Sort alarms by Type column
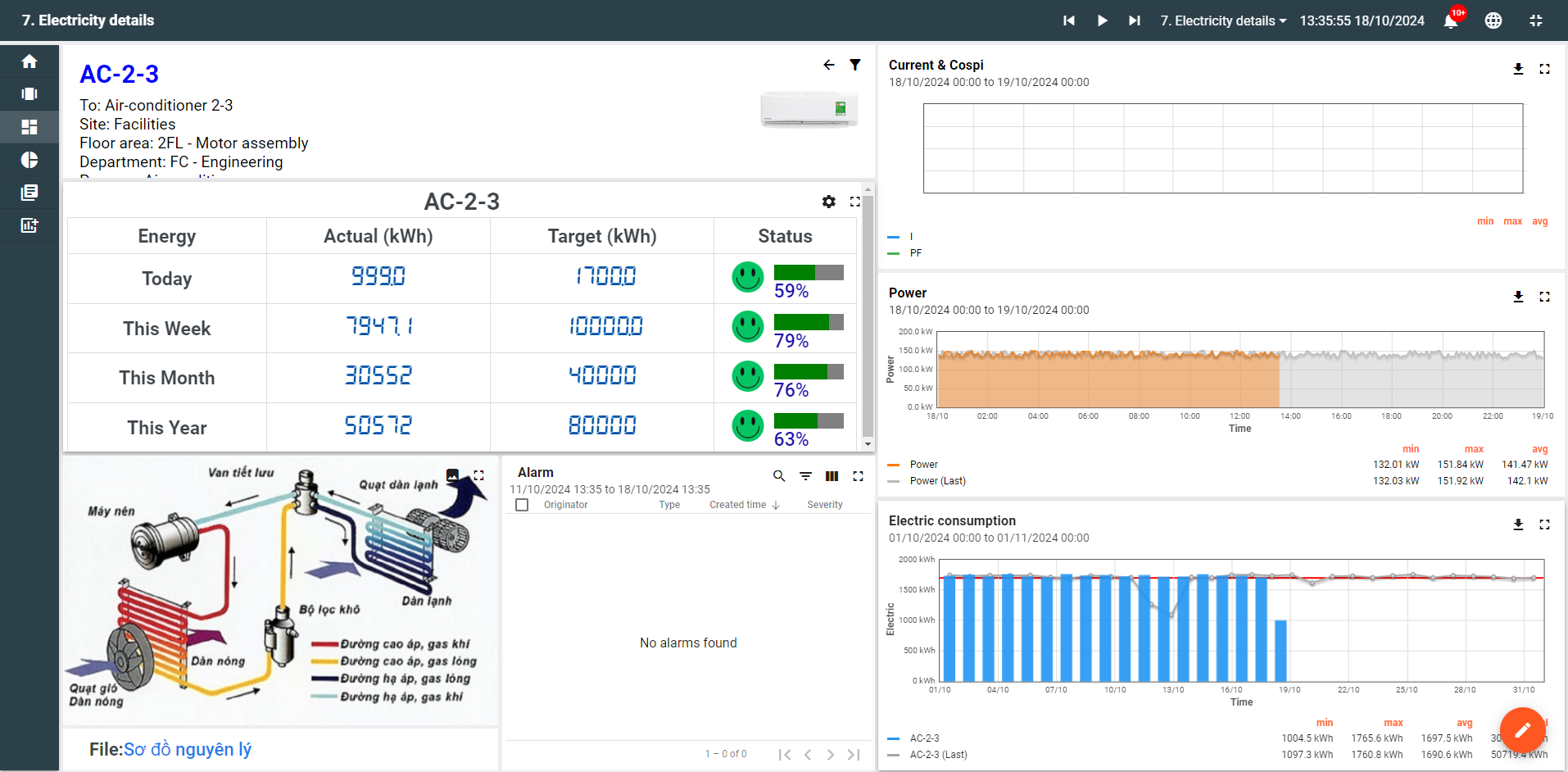Screen dimensions: 1568x772 (x=669, y=505)
